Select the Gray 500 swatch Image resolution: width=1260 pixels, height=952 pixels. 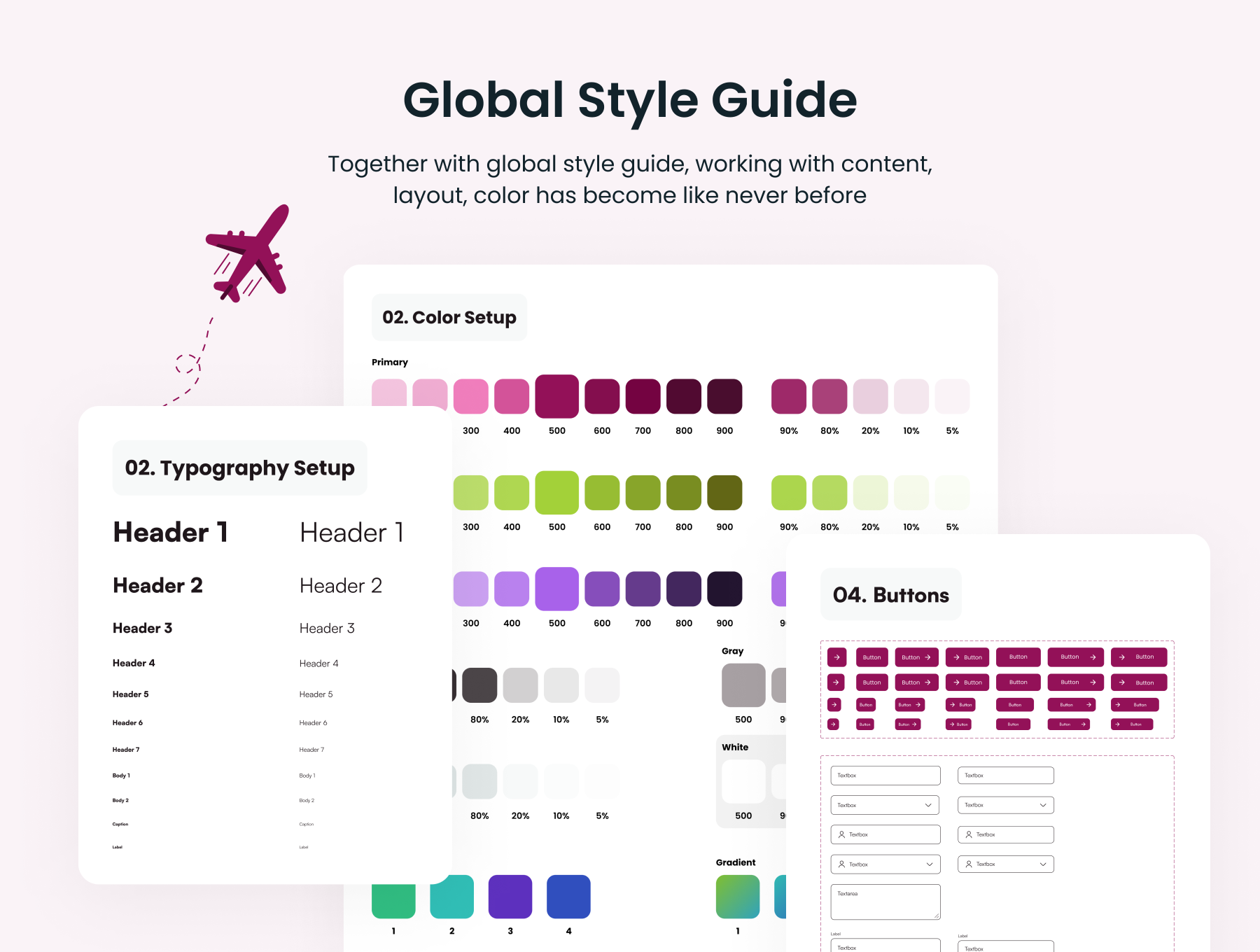pos(743,685)
